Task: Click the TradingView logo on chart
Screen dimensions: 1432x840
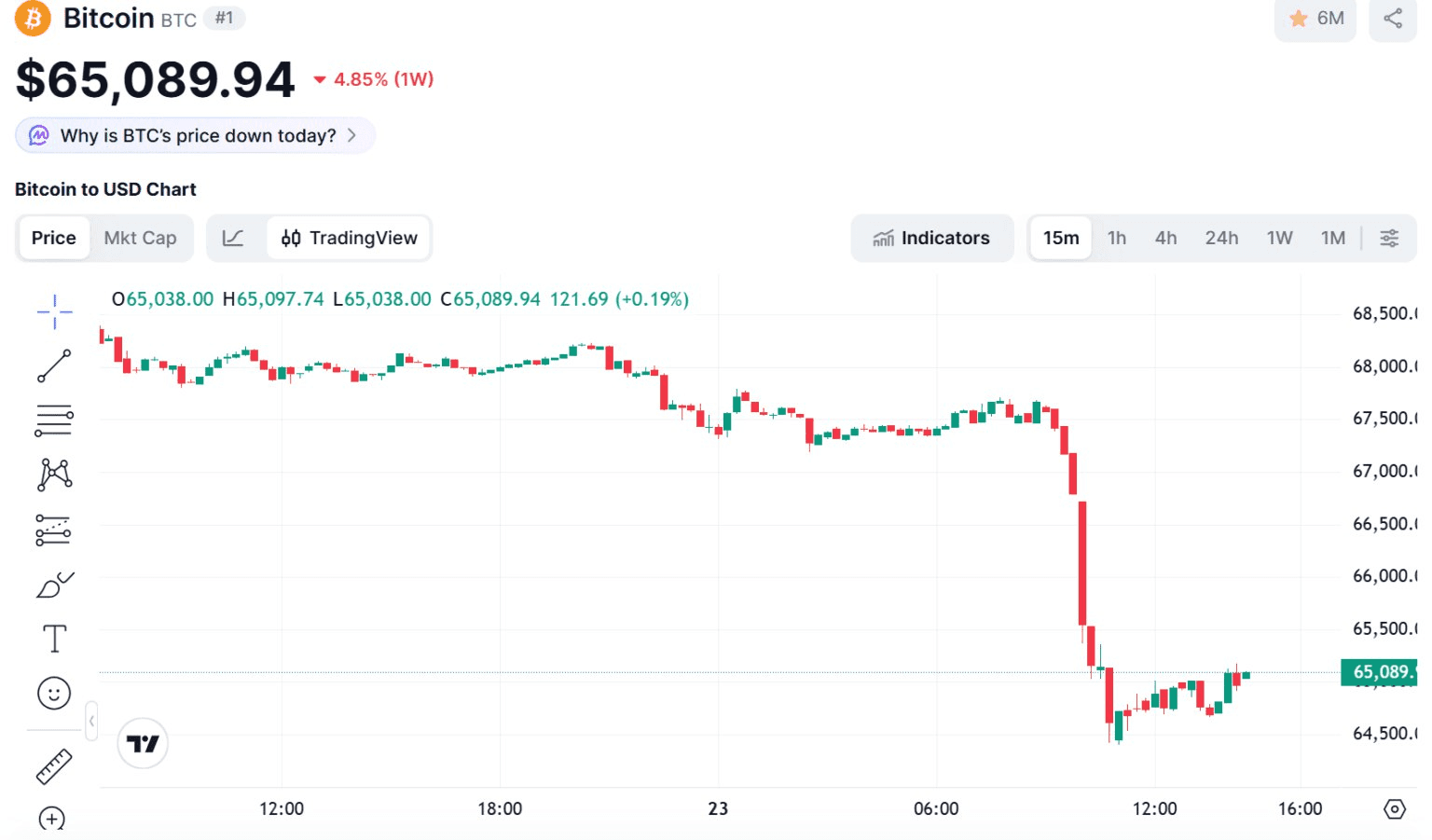Action: point(143,743)
